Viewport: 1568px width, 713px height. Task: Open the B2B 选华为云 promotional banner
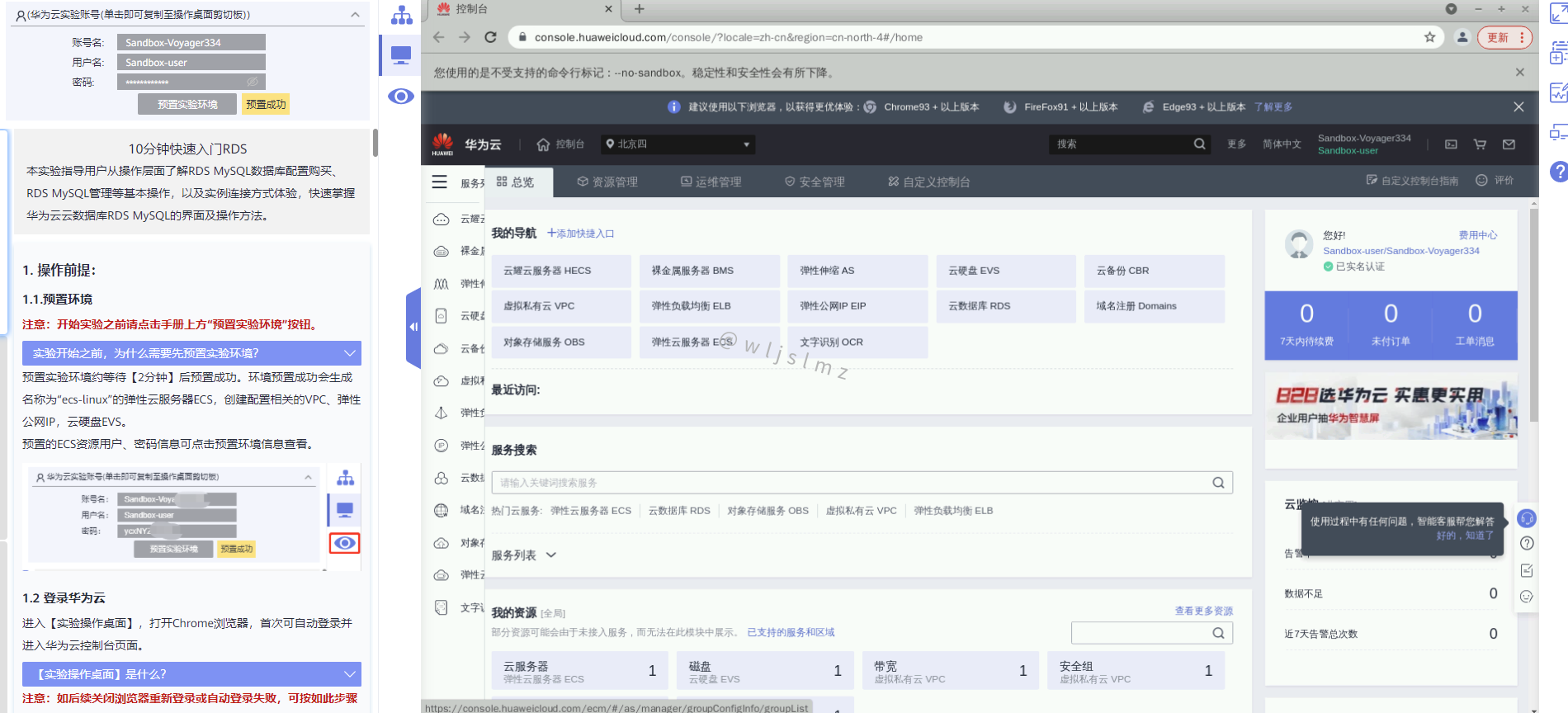(x=1391, y=407)
